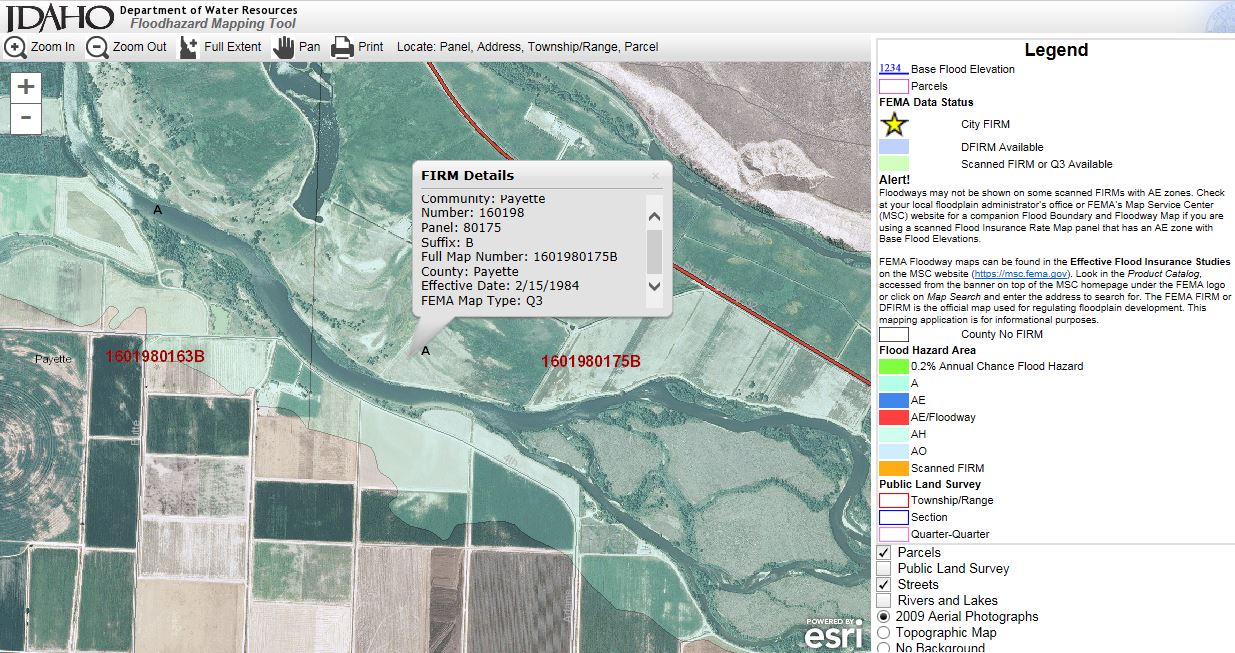The width and height of the screenshot is (1235, 653).
Task: Uncheck the Streets layer checkbox
Action: coord(884,585)
